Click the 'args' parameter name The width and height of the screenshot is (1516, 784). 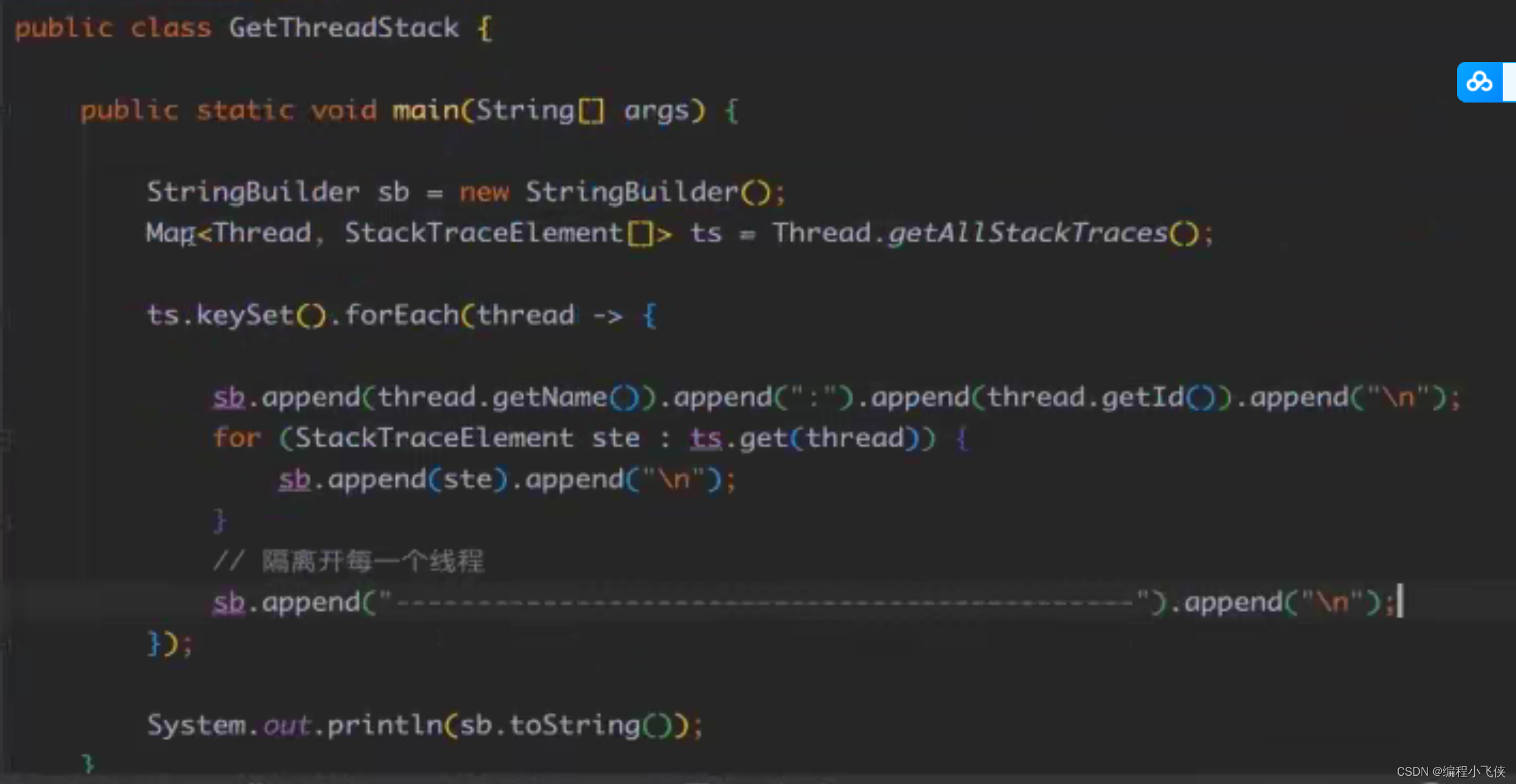pyautogui.click(x=656, y=112)
